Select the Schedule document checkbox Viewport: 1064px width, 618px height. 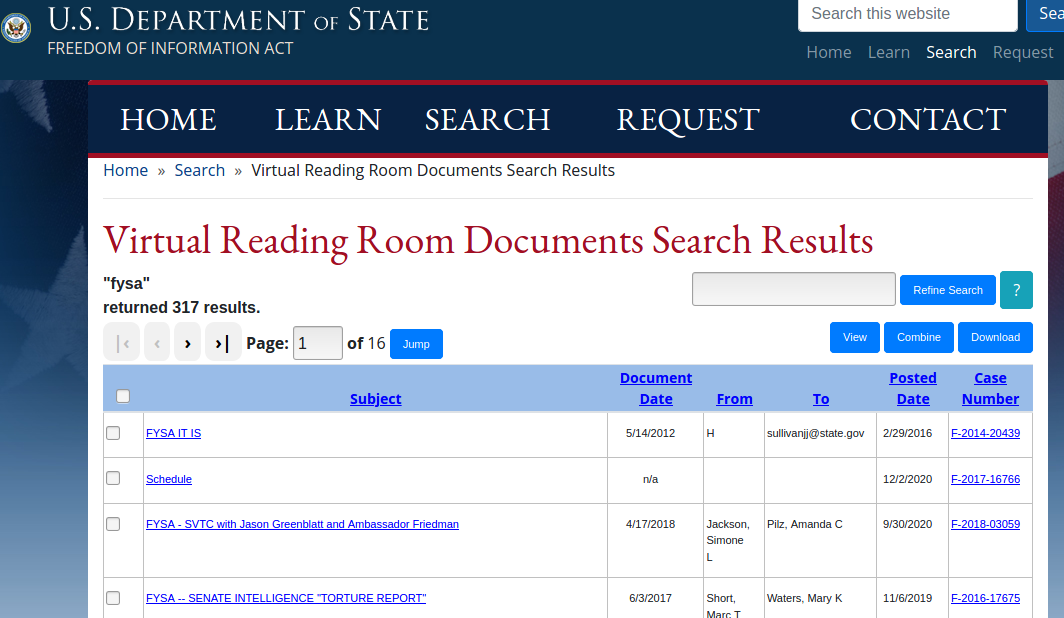tap(113, 479)
